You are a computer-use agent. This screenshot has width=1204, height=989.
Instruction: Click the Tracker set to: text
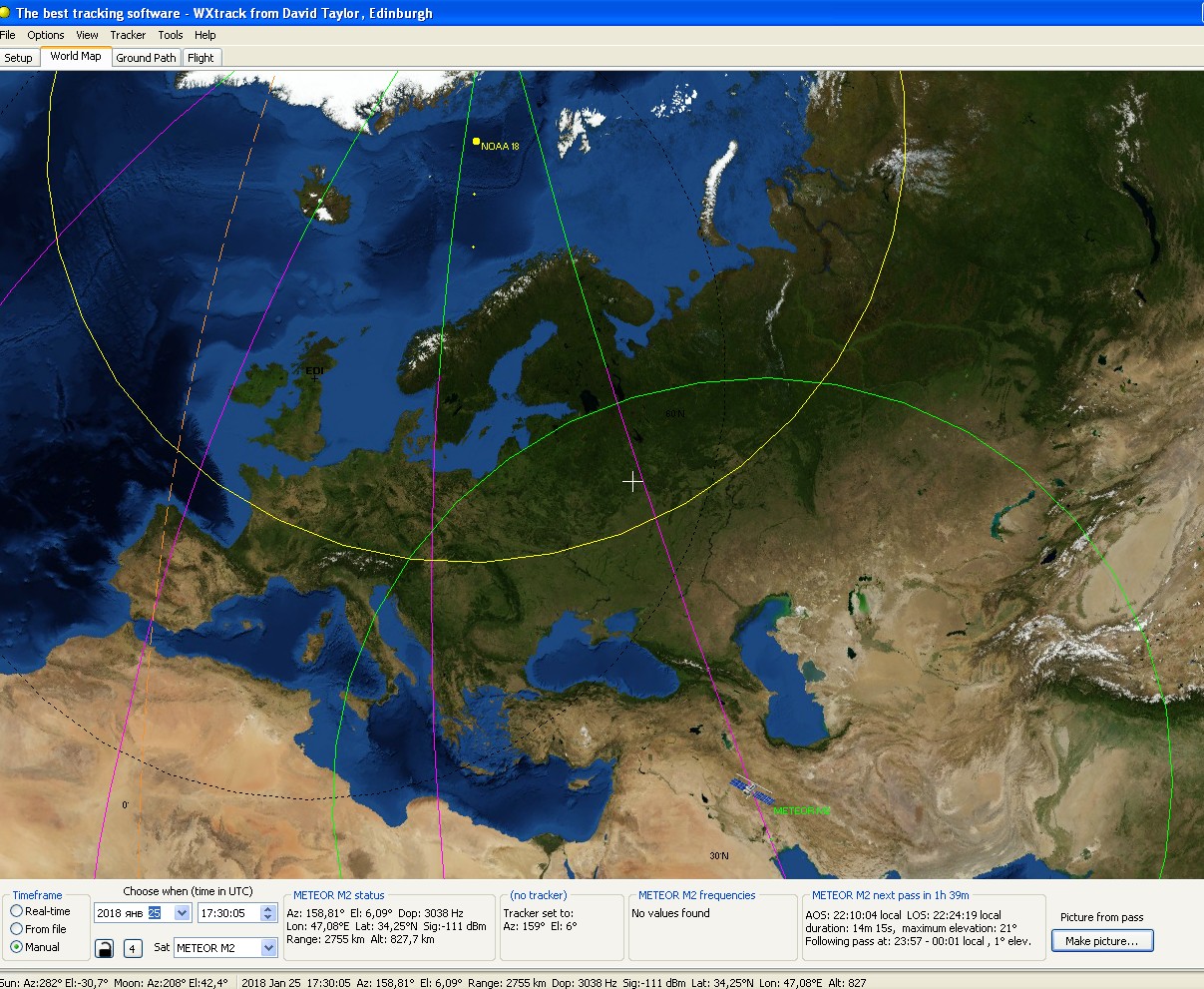pyautogui.click(x=538, y=913)
